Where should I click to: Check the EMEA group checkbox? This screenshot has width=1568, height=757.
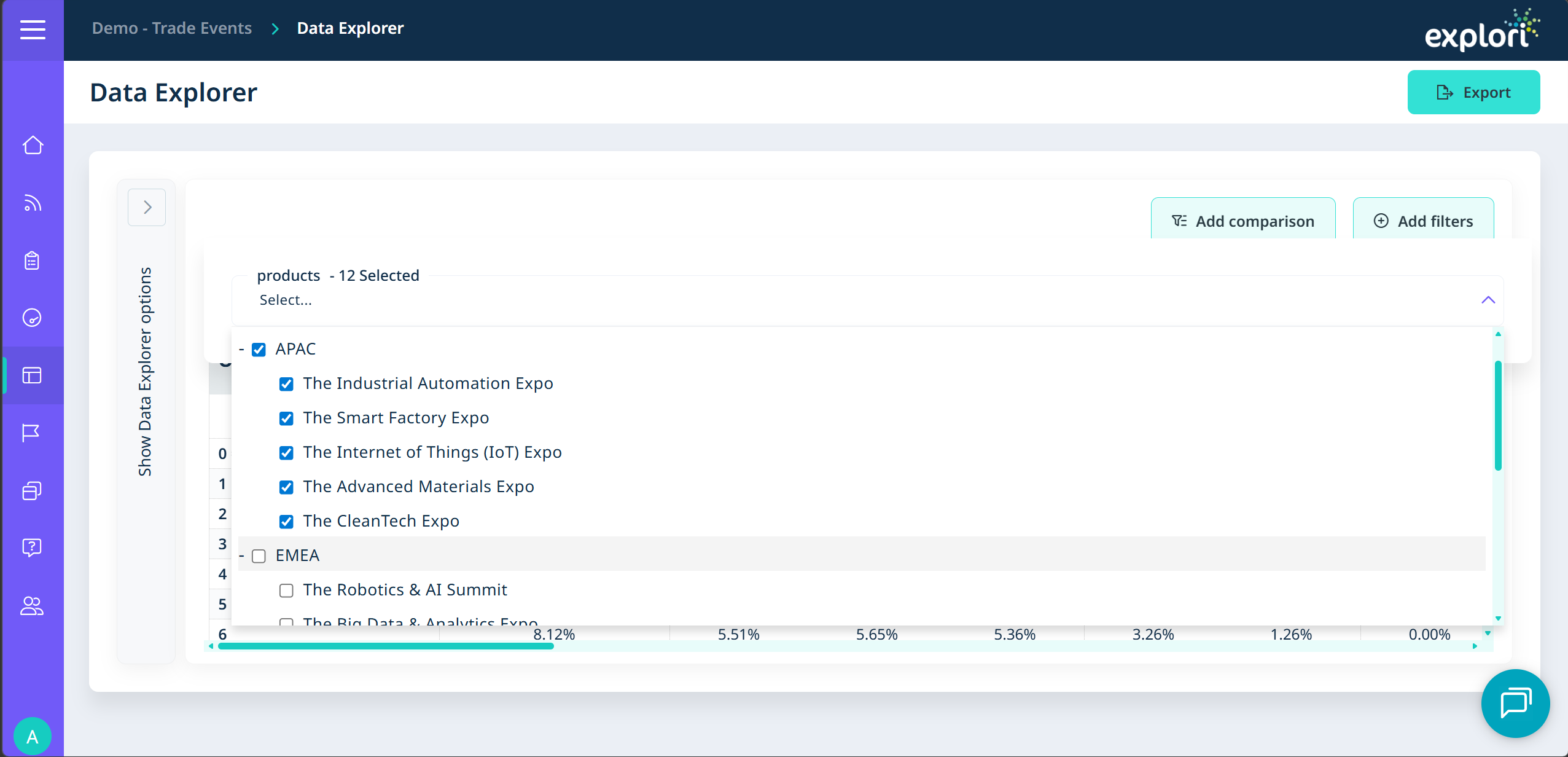point(259,556)
